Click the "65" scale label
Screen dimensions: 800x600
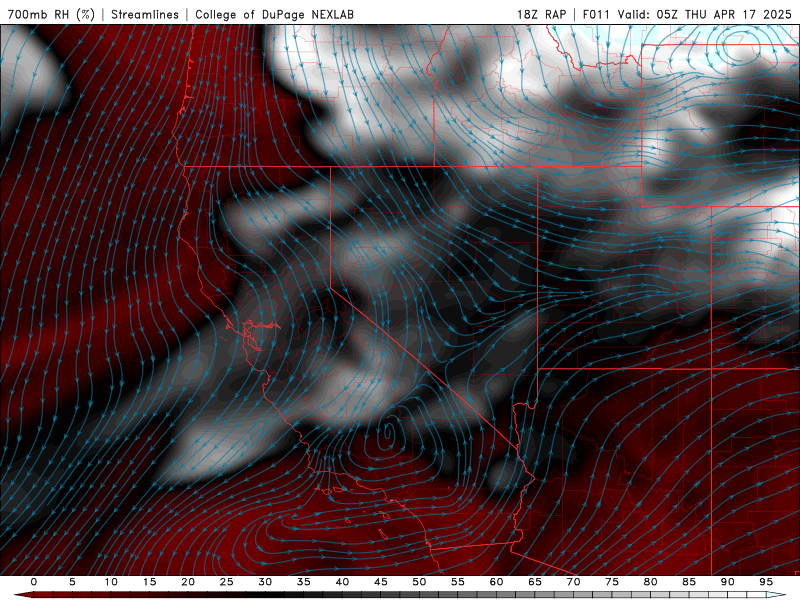click(535, 582)
